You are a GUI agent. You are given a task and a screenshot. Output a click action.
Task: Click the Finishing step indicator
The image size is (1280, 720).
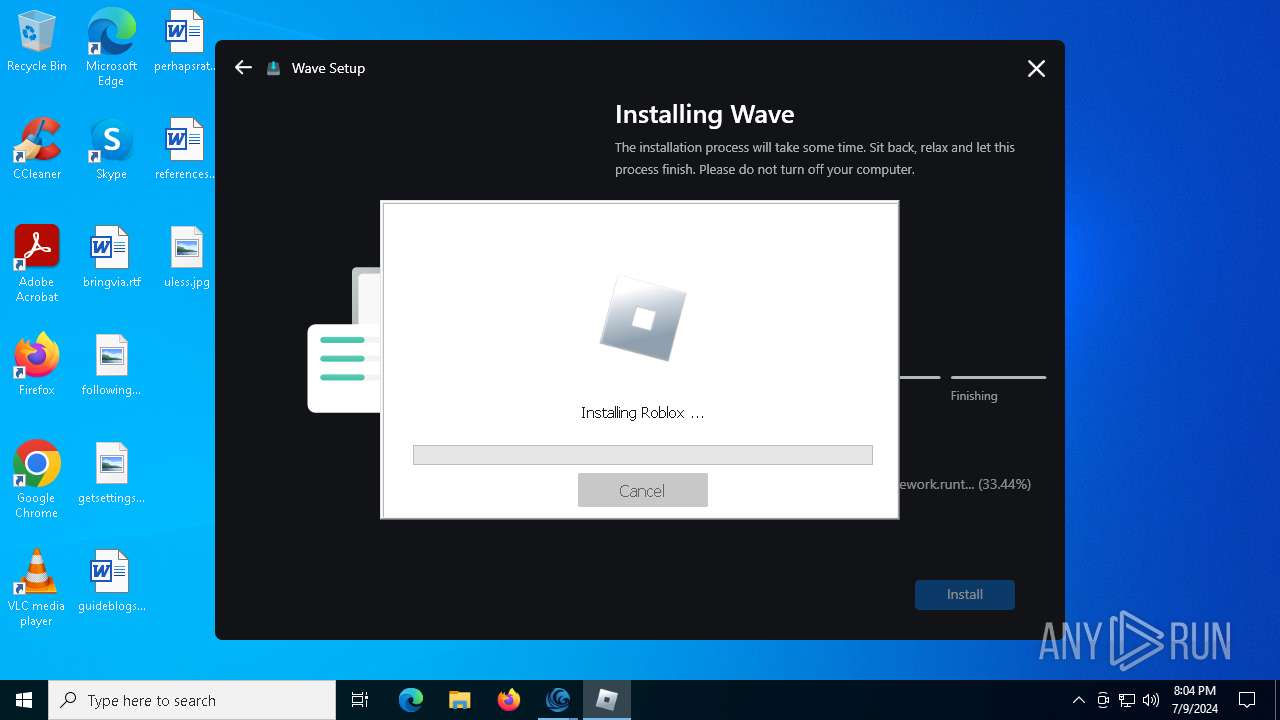(x=997, y=387)
